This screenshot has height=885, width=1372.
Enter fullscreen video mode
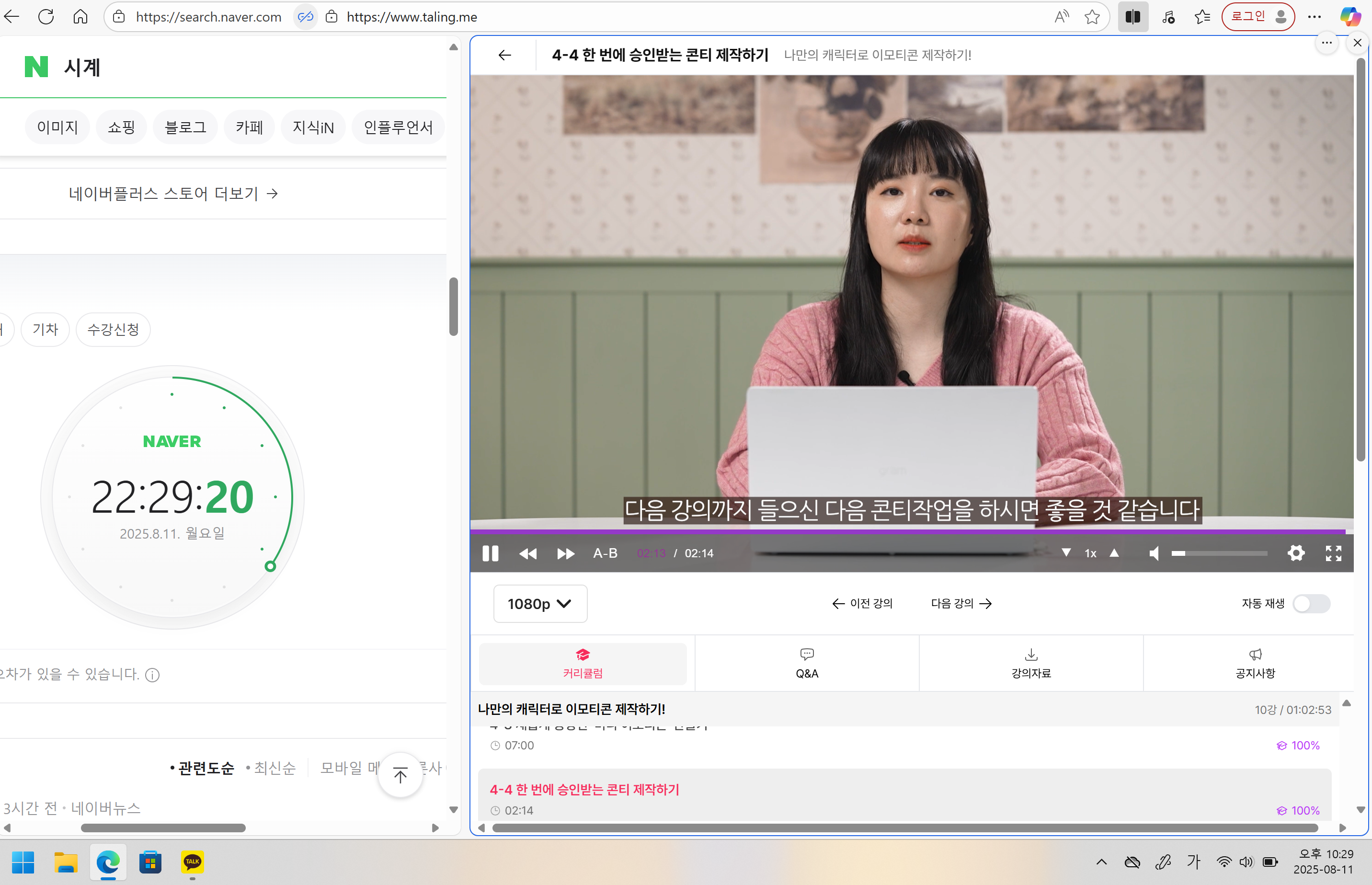(1334, 553)
